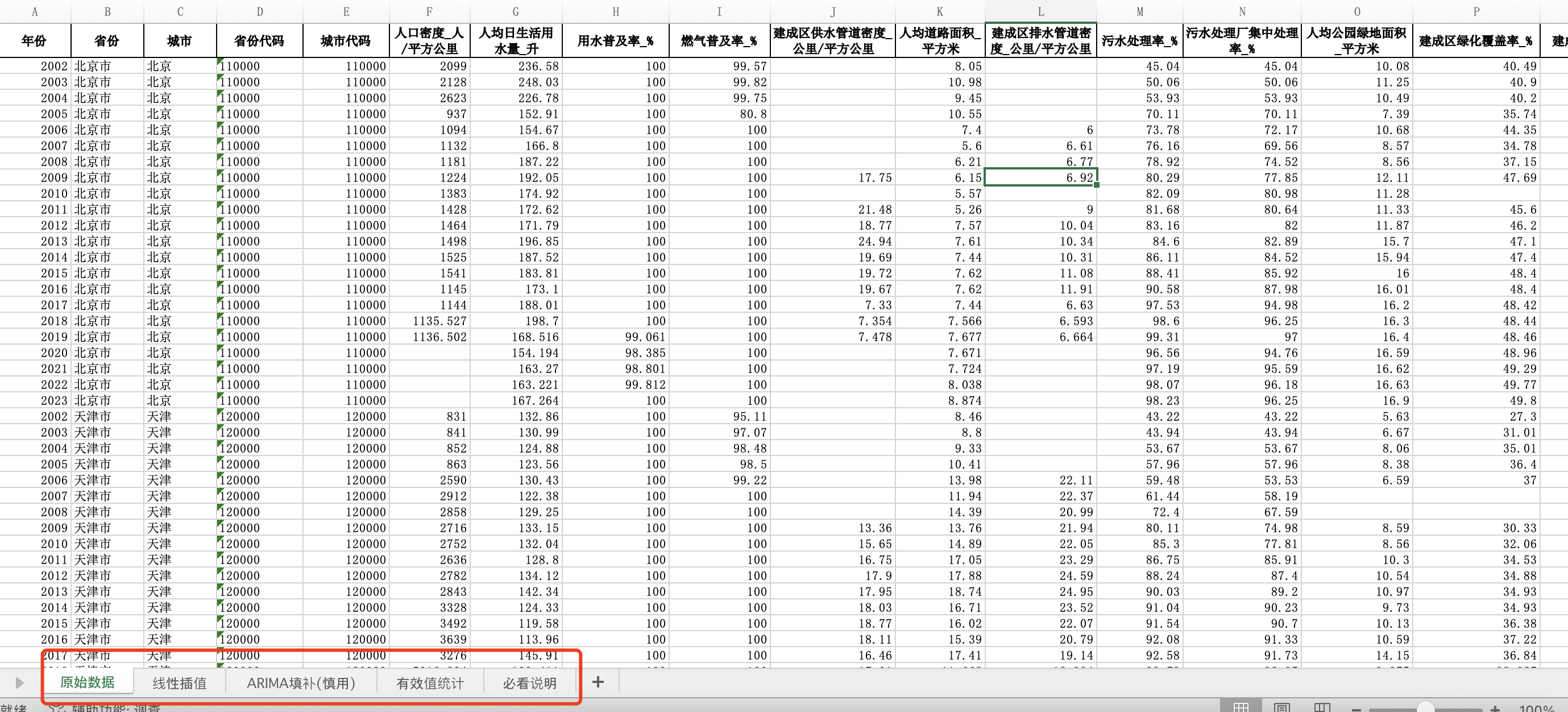
Task: Click the 年份 header cell
Action: [x=34, y=40]
